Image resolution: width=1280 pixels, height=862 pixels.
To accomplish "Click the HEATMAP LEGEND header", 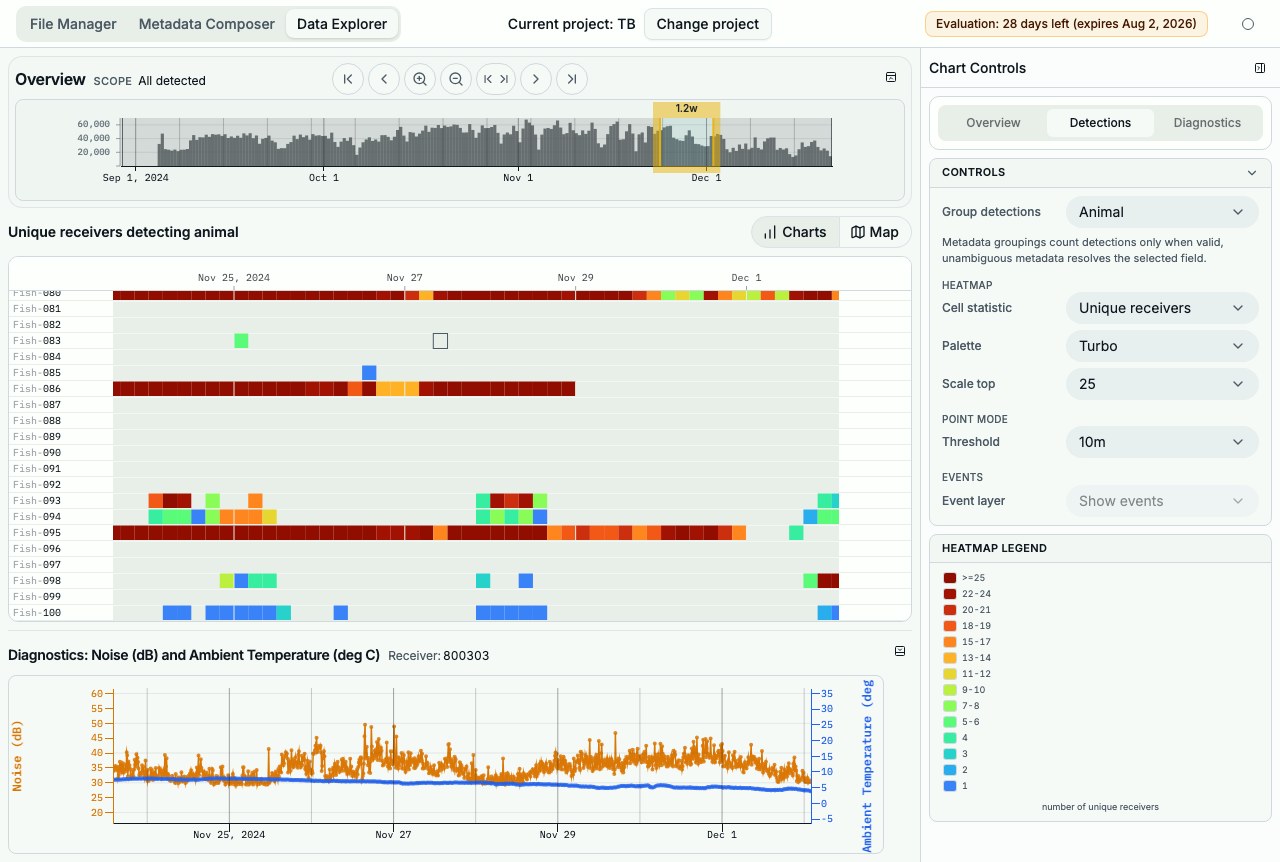I will [994, 548].
